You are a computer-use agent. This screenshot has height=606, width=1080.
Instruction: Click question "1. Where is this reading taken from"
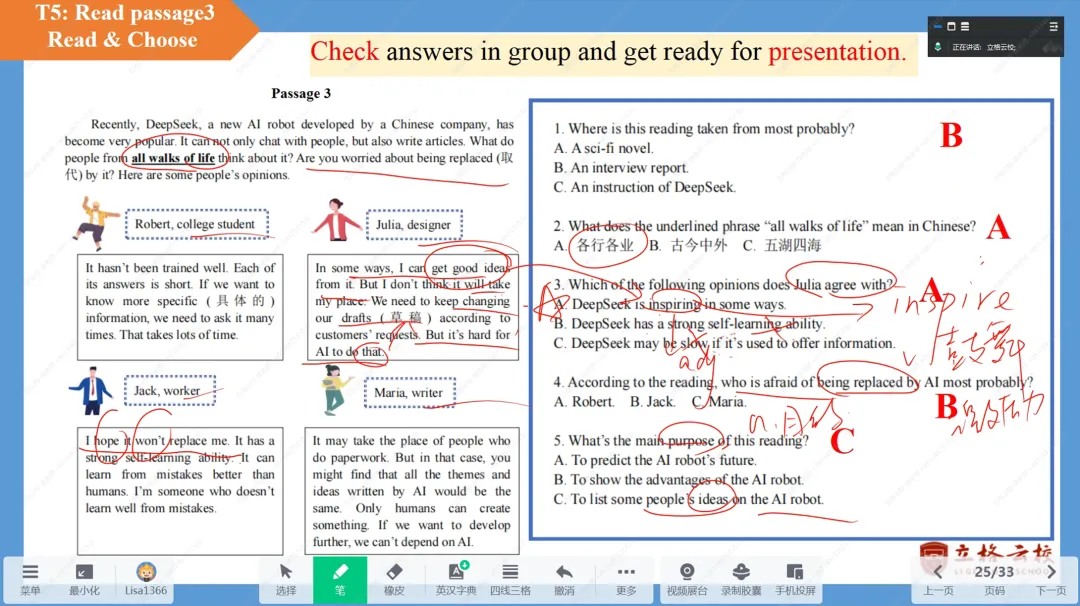(x=704, y=129)
